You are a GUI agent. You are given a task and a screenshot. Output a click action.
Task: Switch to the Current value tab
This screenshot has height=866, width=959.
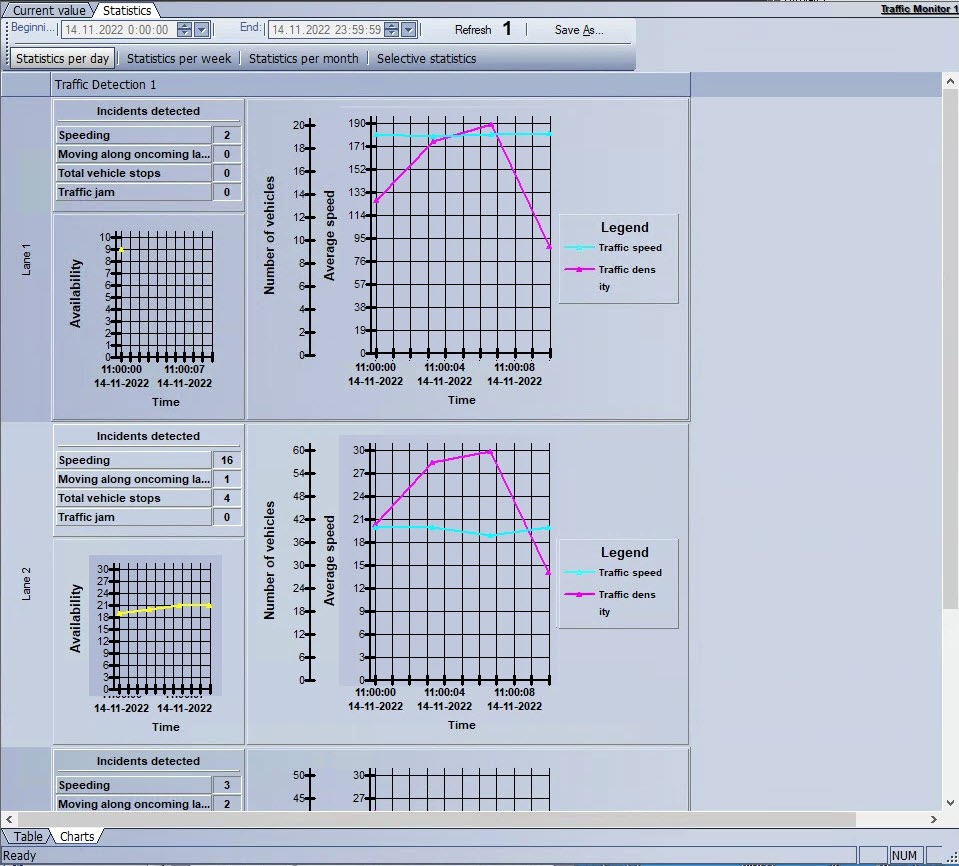click(48, 10)
